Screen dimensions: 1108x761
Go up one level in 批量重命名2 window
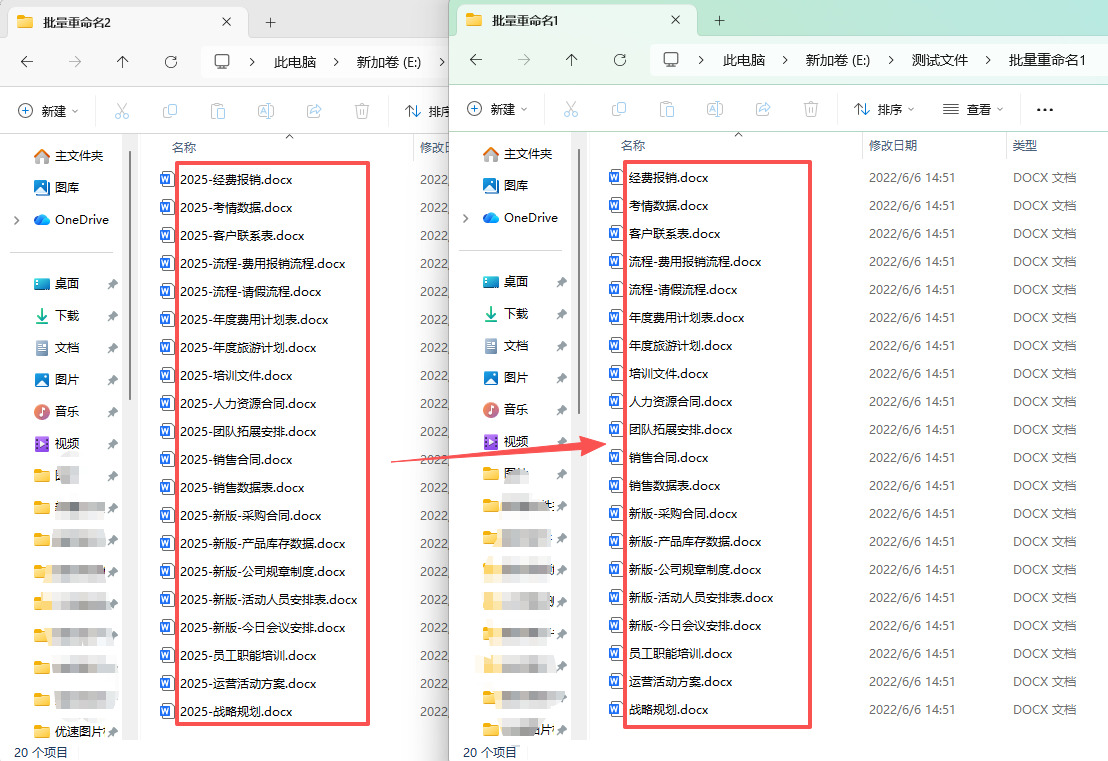pos(122,62)
